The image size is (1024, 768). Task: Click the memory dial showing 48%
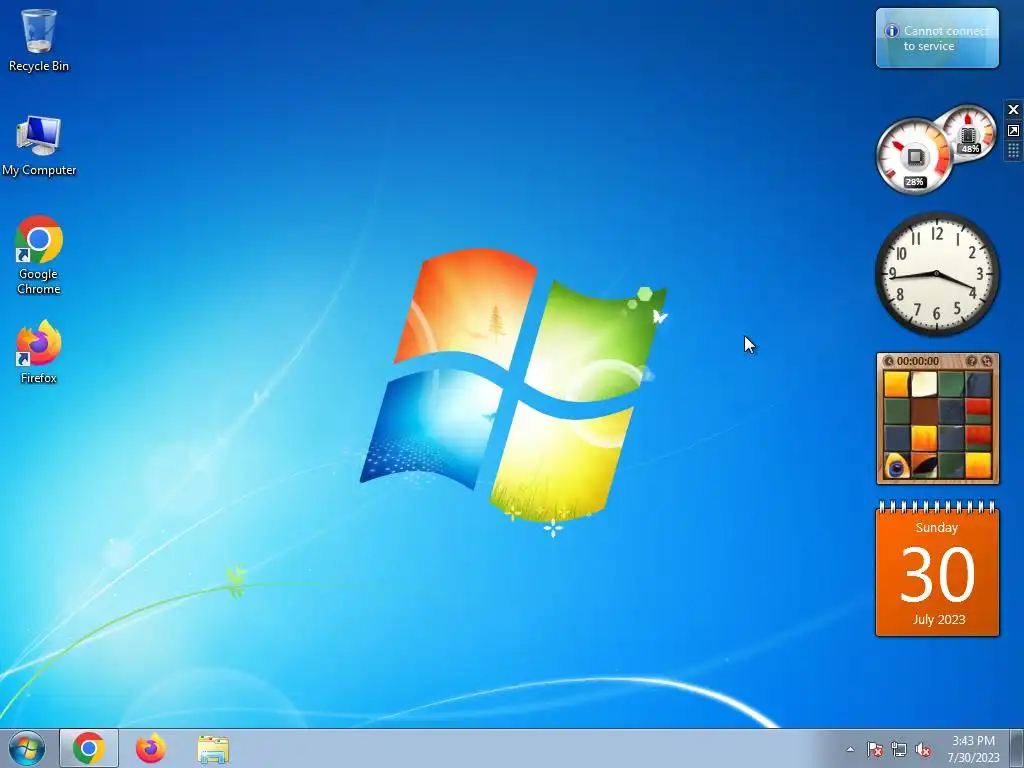pos(969,133)
